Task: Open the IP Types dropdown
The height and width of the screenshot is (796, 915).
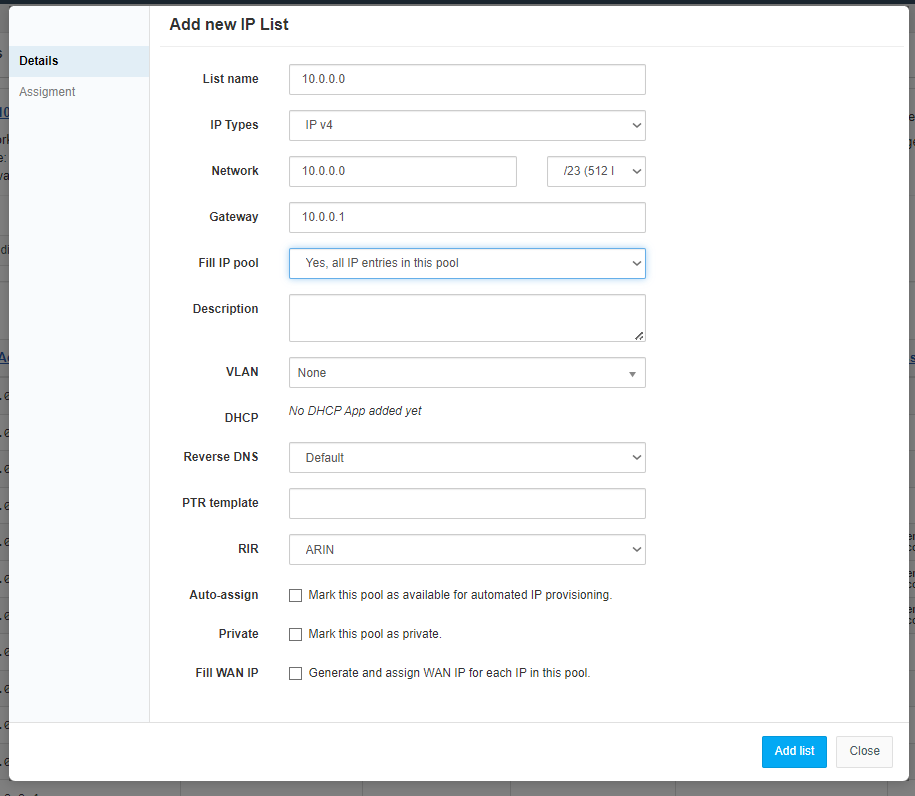Action: [x=466, y=125]
